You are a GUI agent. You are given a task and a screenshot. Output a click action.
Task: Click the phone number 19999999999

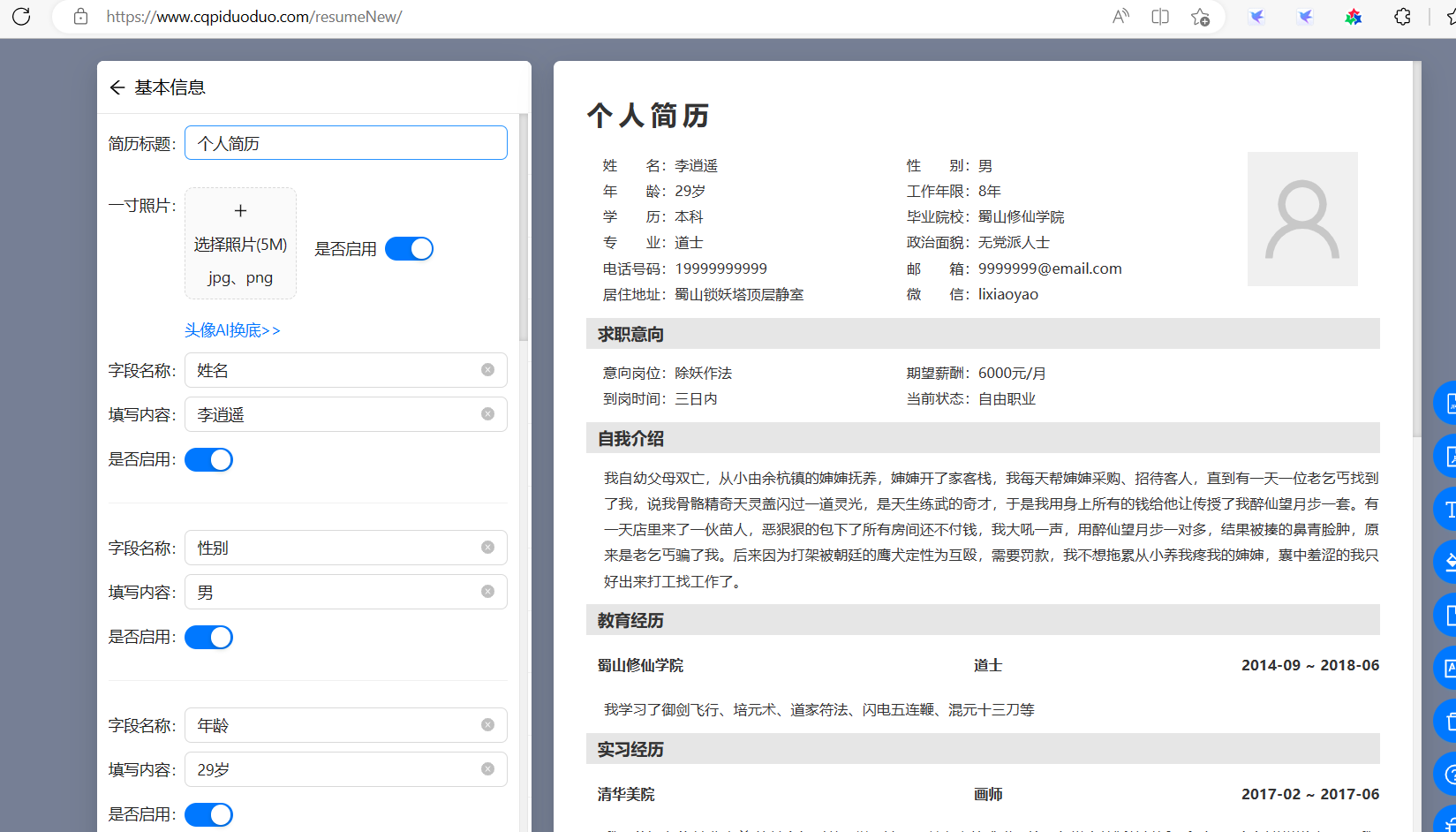coord(721,269)
